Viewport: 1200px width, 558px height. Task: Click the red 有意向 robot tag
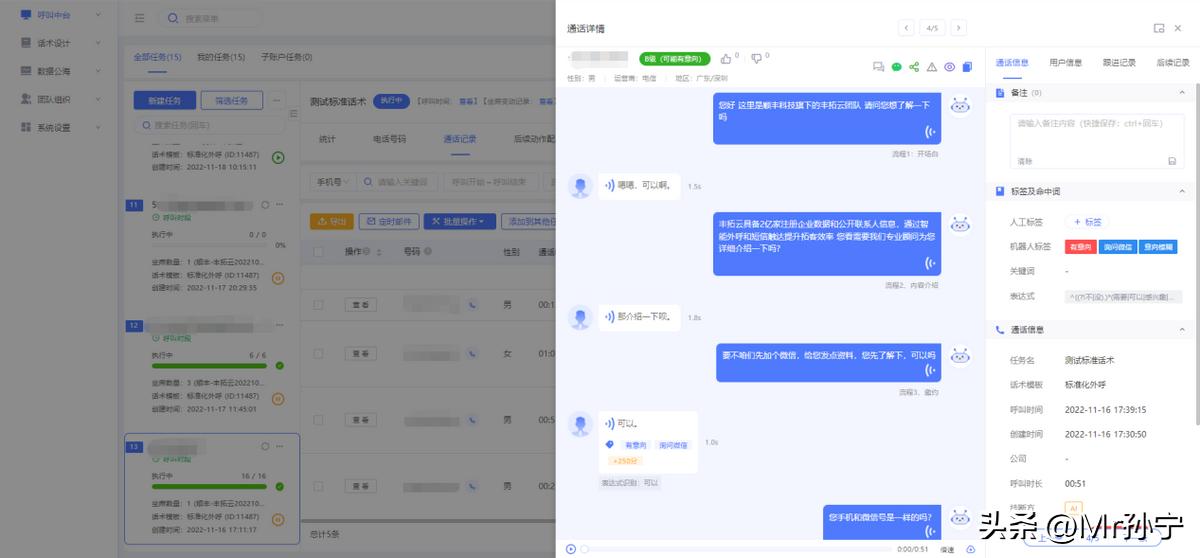pyautogui.click(x=1081, y=246)
